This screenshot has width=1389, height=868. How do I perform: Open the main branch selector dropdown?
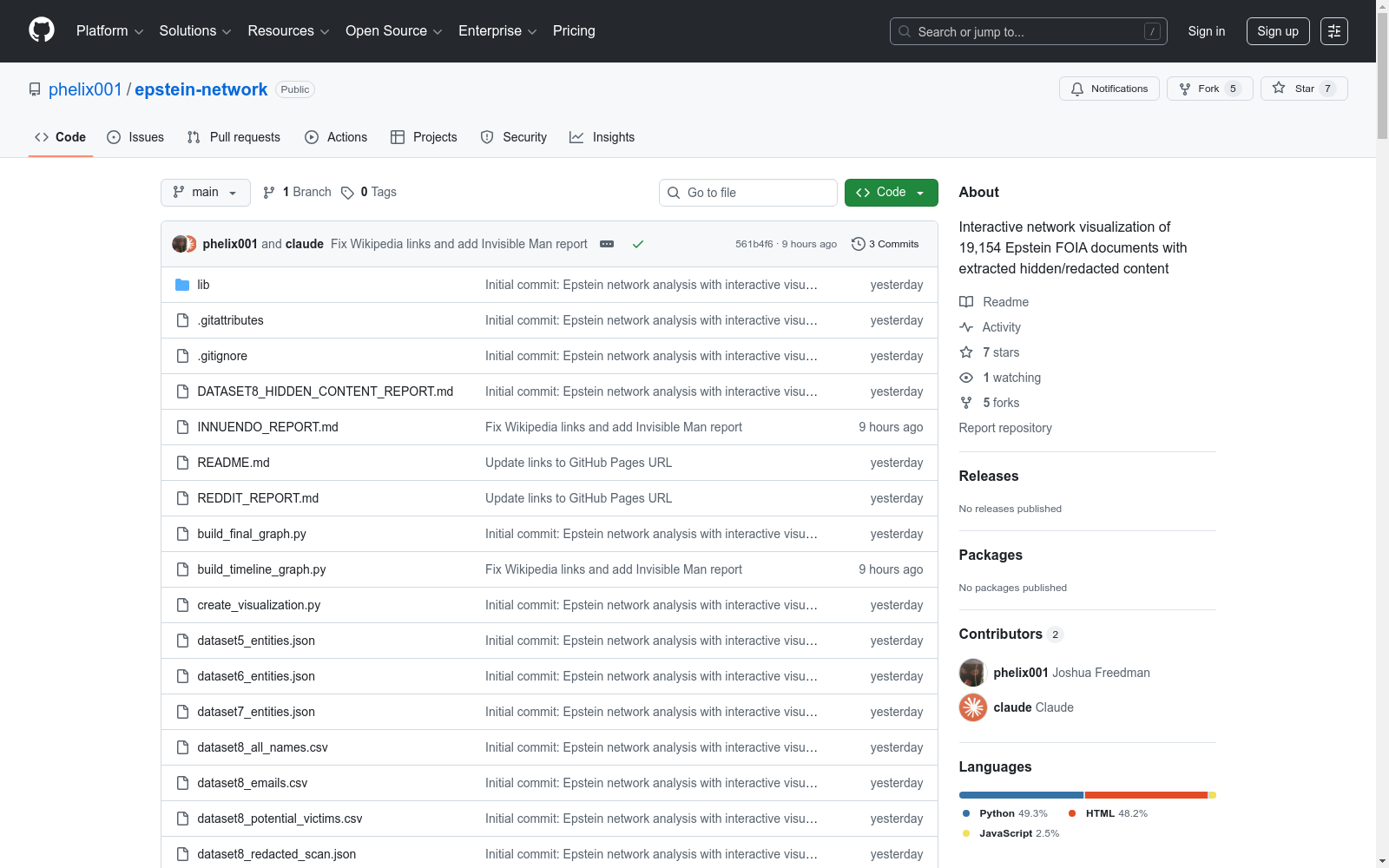[x=206, y=193]
